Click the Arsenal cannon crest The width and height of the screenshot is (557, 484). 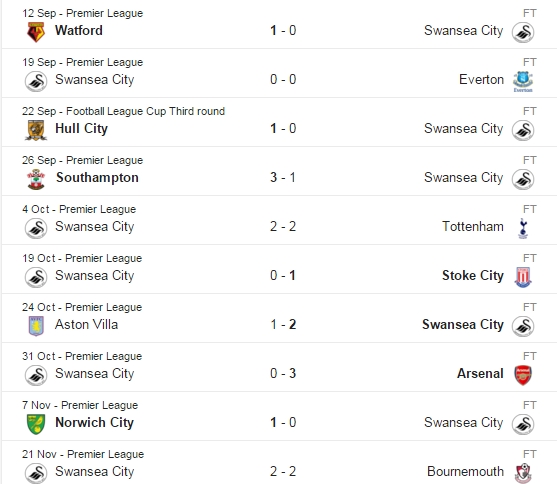click(x=523, y=375)
